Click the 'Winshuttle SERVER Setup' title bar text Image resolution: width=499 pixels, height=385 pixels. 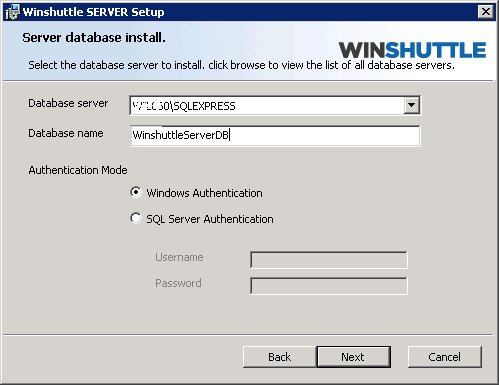[93, 12]
